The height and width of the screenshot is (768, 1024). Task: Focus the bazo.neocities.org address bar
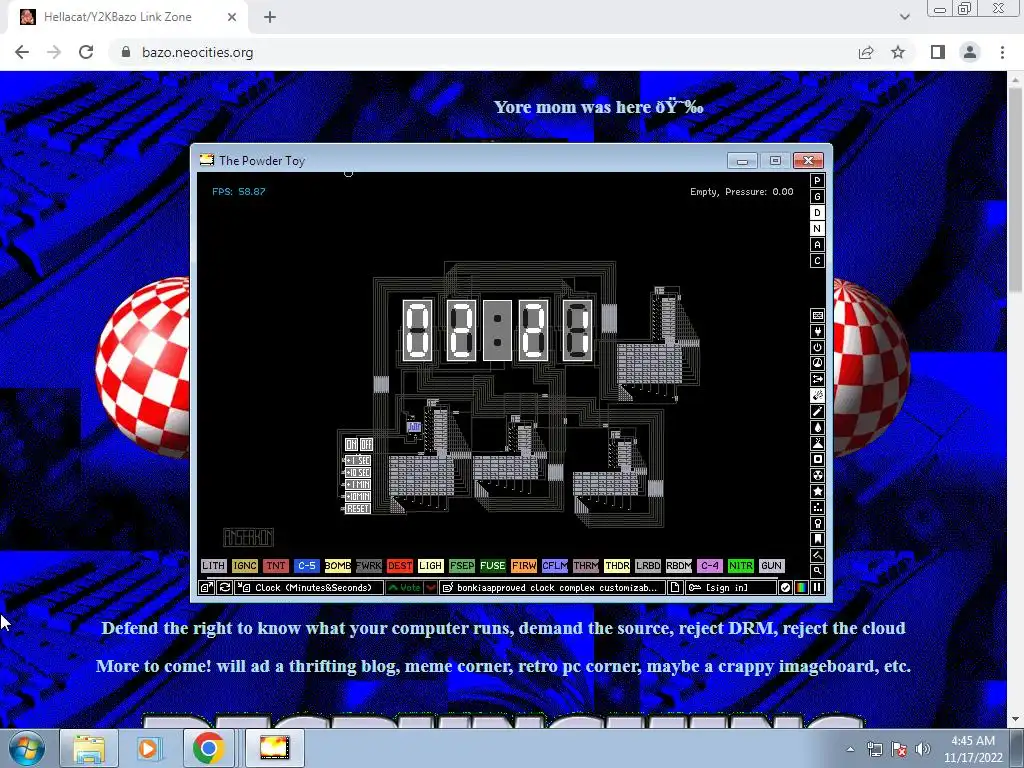483,52
